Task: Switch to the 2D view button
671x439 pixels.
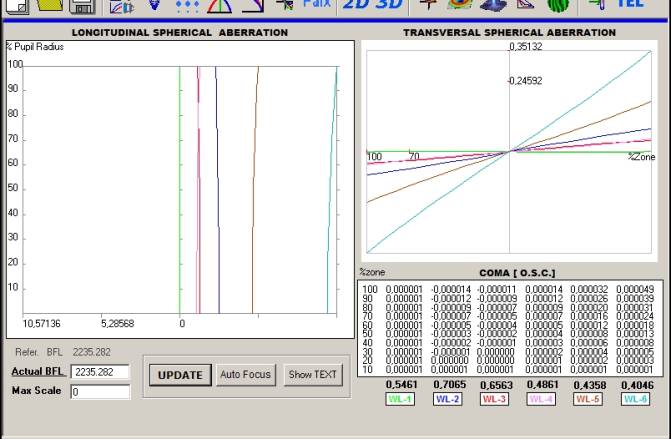Action: tap(356, 5)
